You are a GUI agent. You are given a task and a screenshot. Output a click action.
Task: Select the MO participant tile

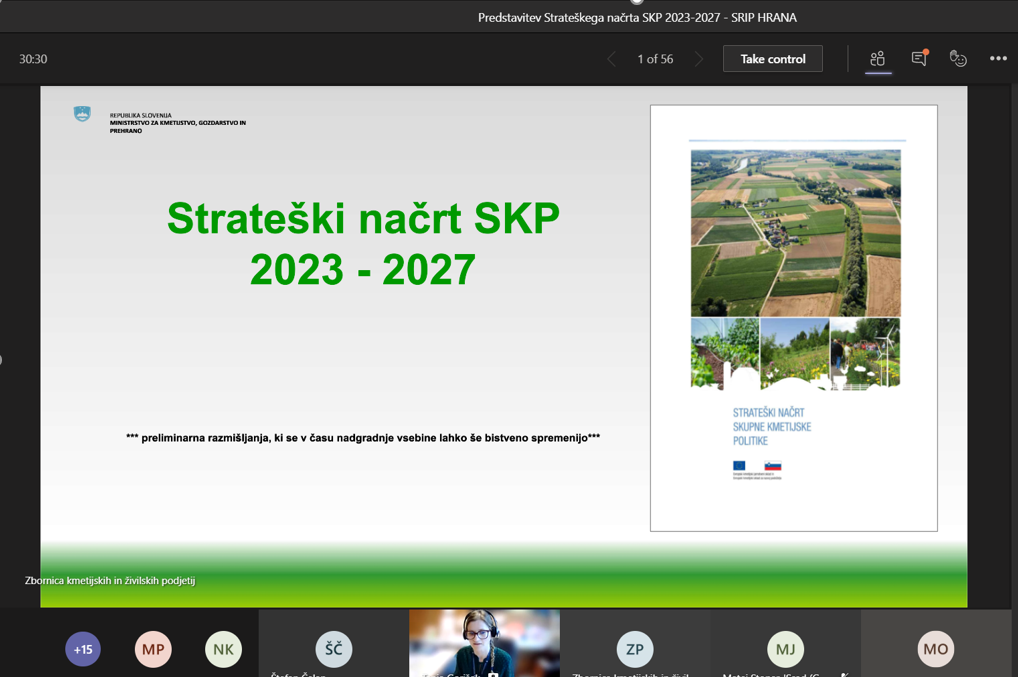coord(936,648)
